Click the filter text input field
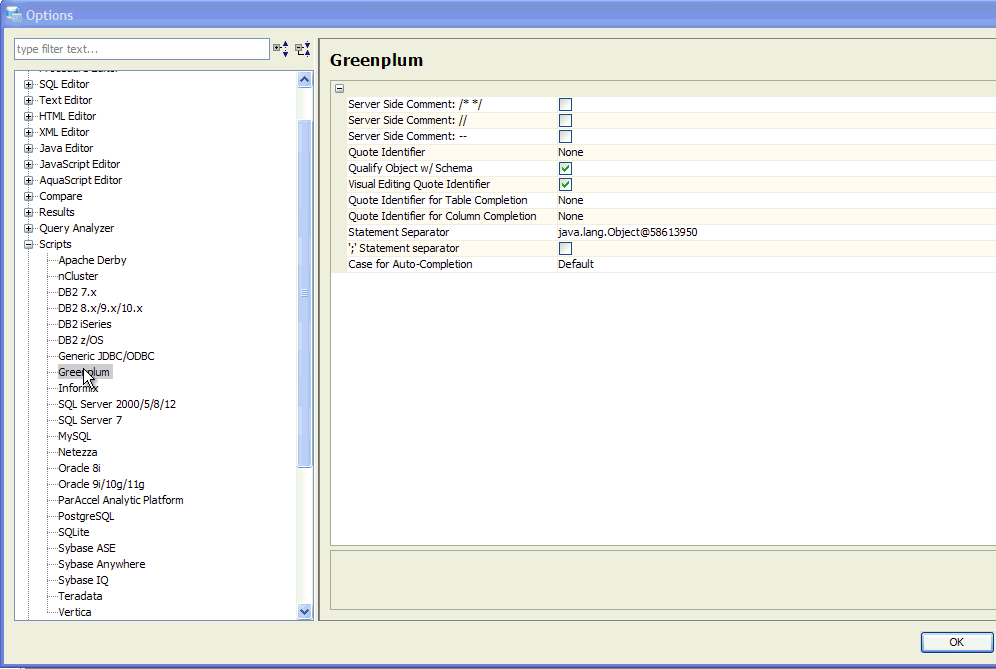This screenshot has width=996, height=669. pos(142,49)
